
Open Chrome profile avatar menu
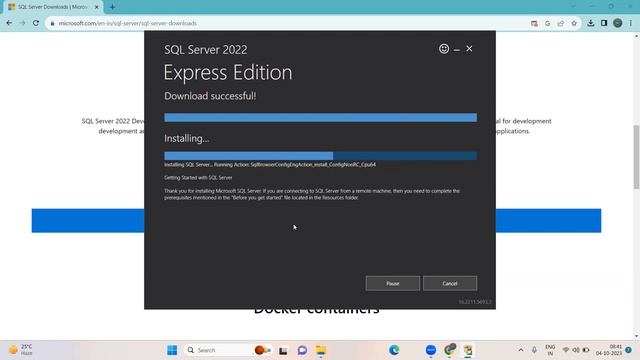pos(618,23)
